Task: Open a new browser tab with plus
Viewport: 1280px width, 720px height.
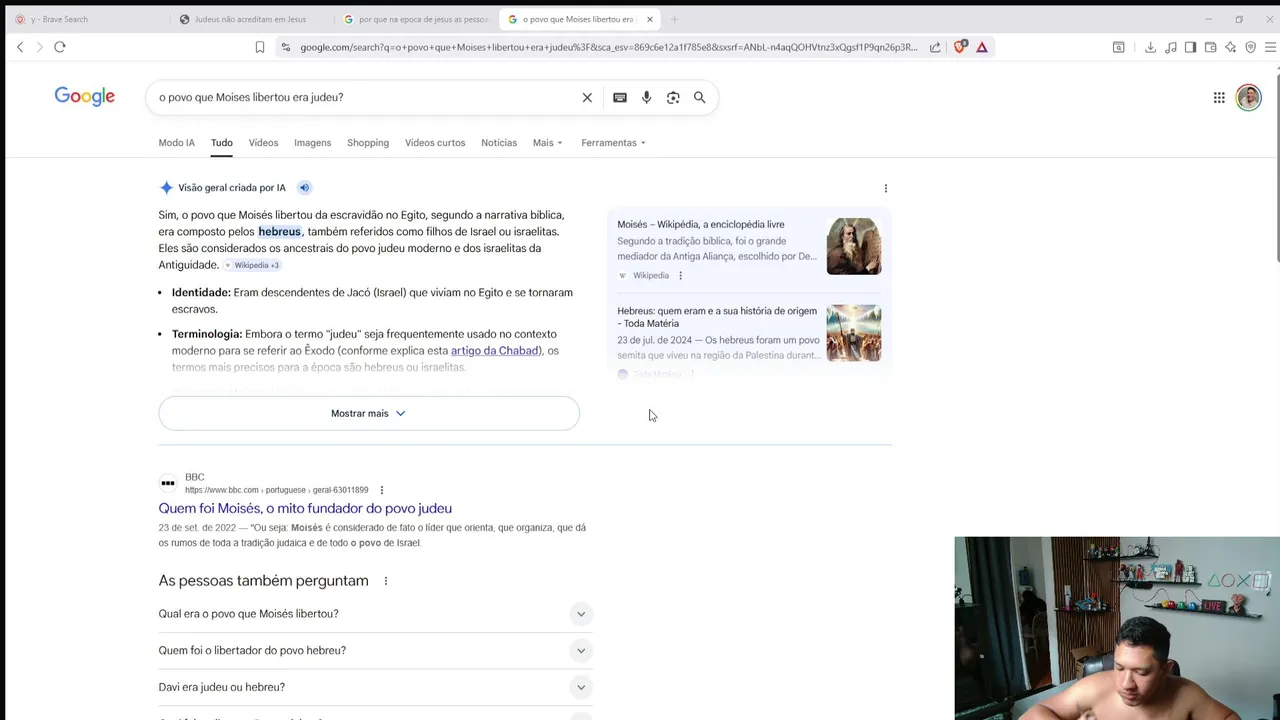Action: (674, 19)
